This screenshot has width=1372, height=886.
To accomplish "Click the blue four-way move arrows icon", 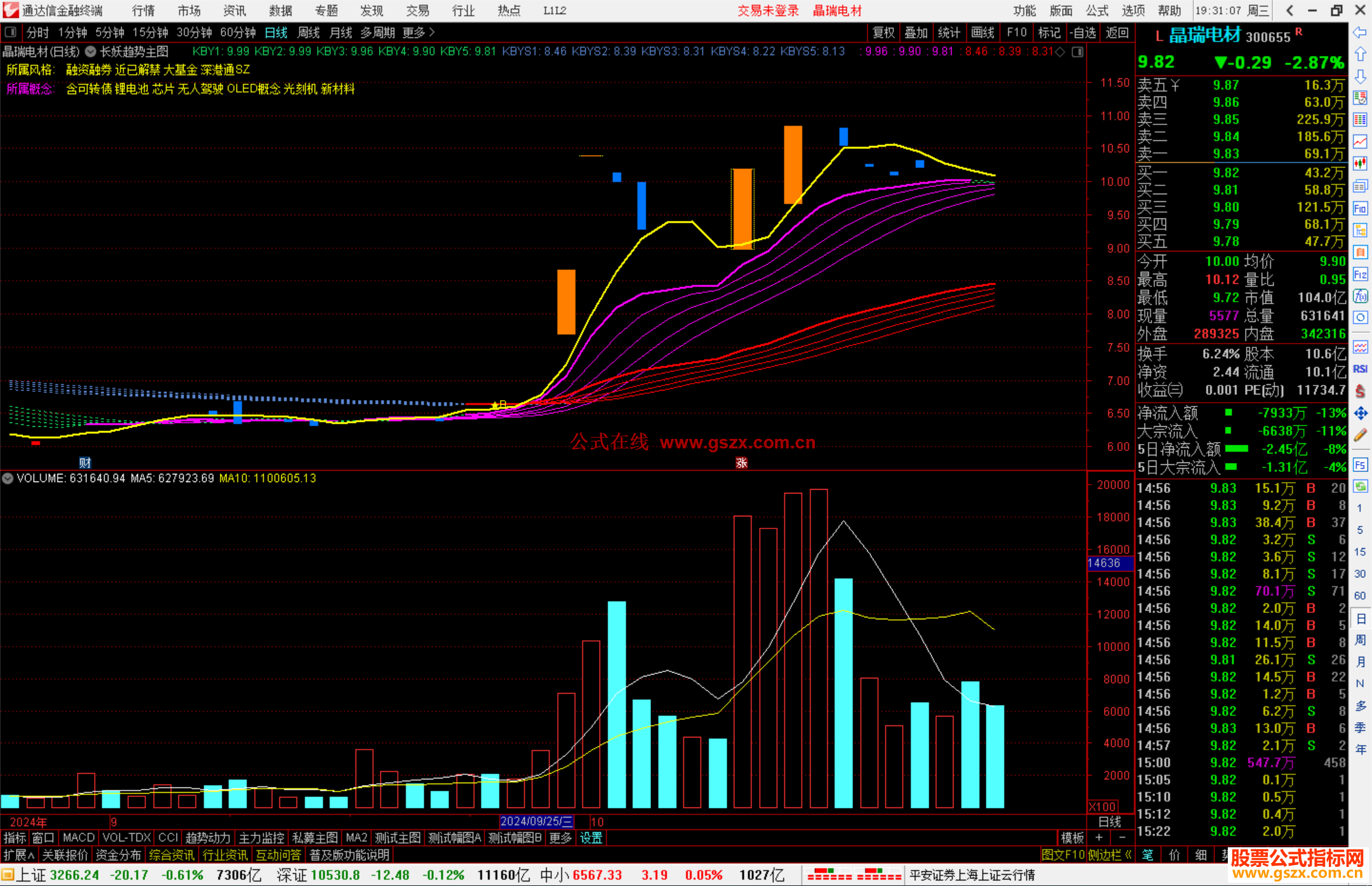I will point(1360,413).
